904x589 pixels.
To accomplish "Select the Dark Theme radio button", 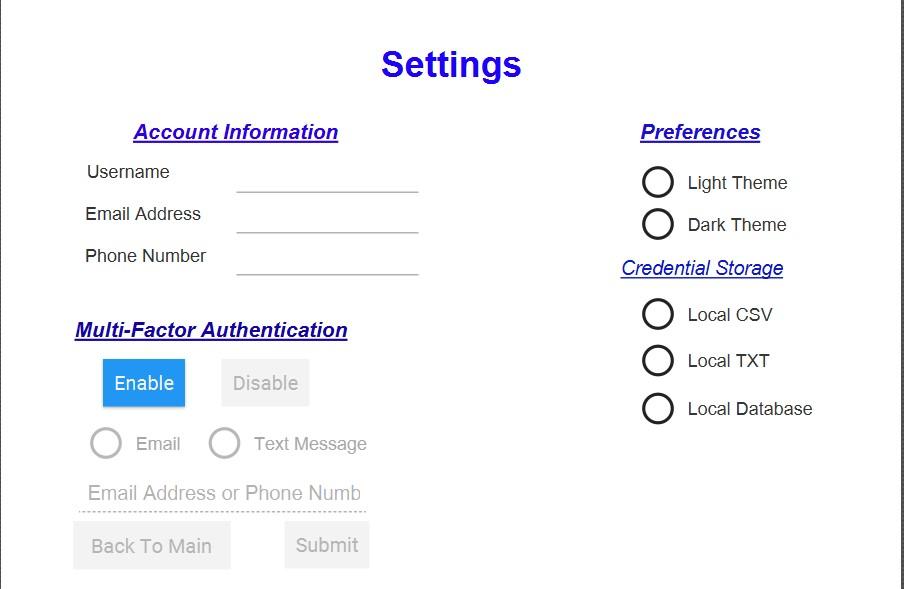I will coord(658,224).
